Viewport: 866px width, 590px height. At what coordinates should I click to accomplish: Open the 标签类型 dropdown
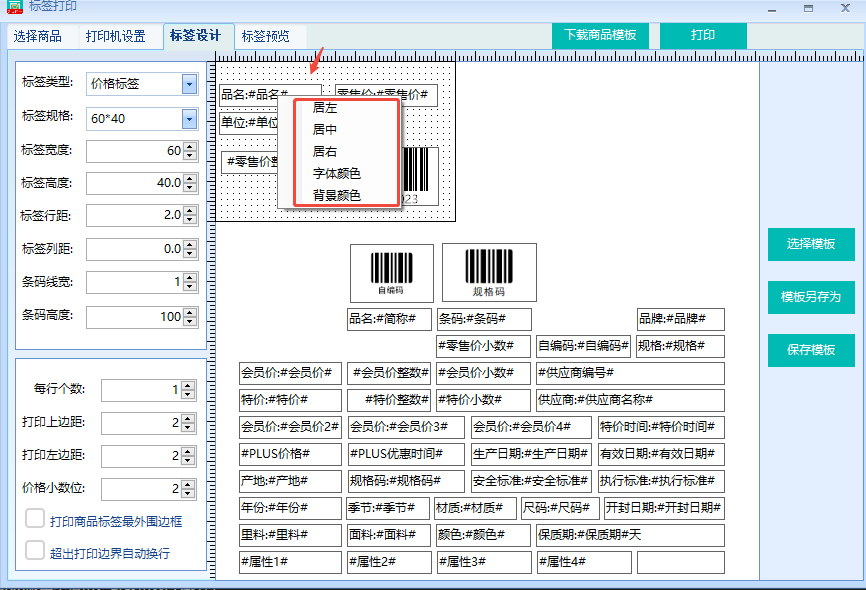[189, 84]
